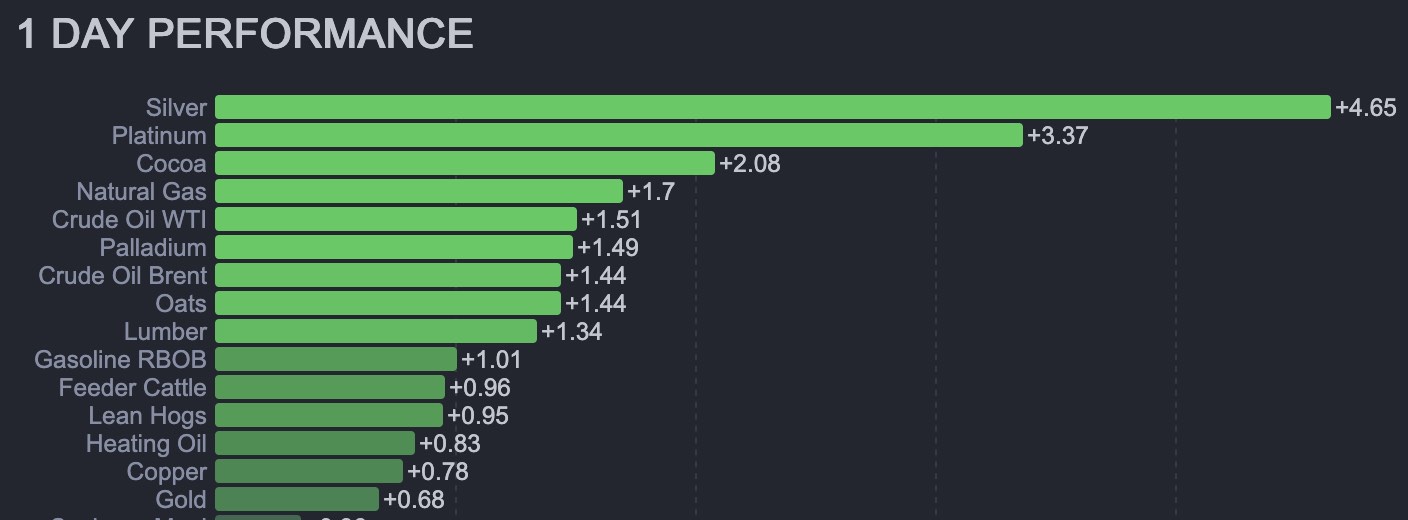Image resolution: width=1408 pixels, height=520 pixels.
Task: Open the Oats commodity label
Action: pyautogui.click(x=181, y=303)
